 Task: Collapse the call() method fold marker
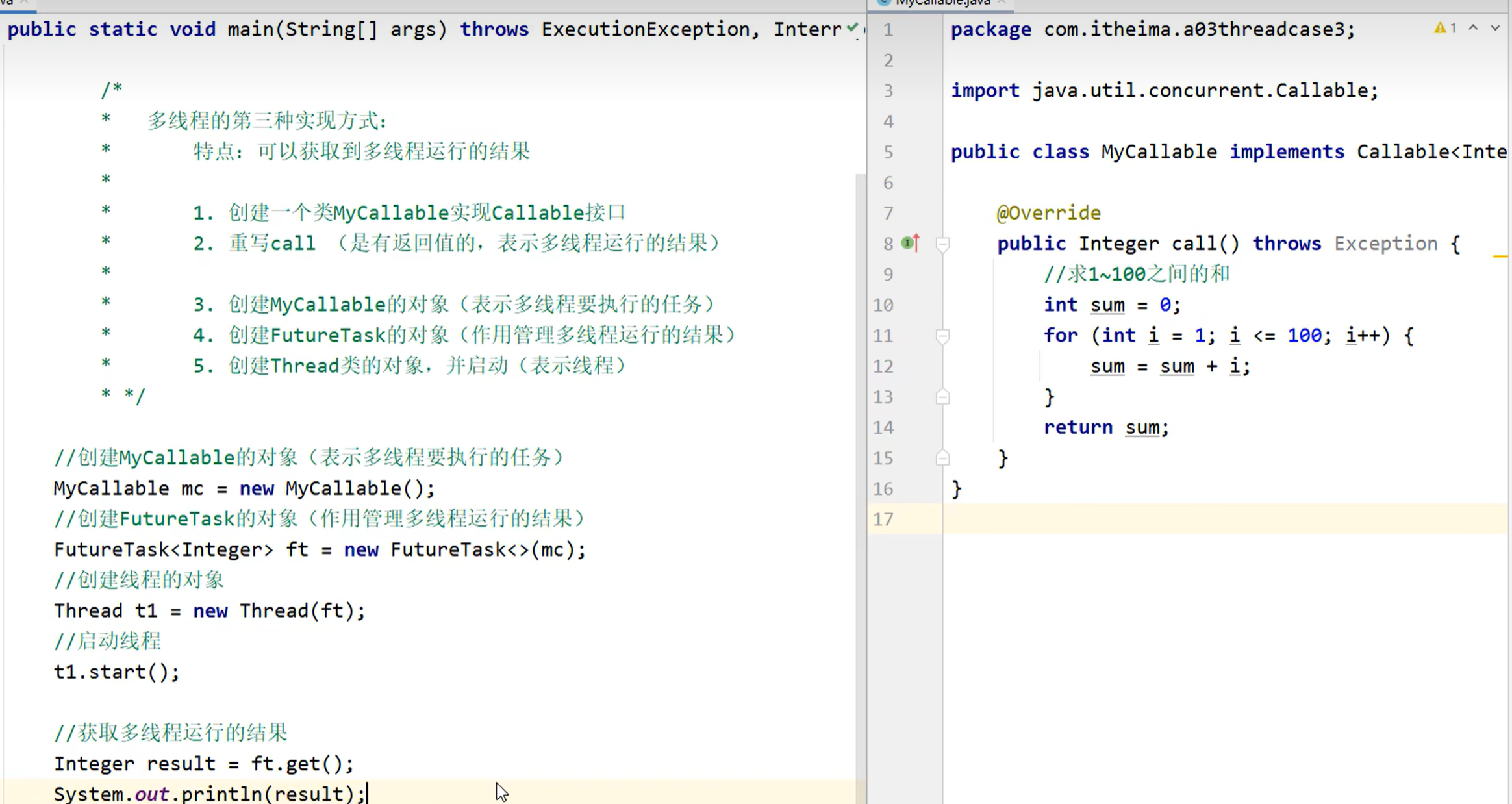coord(942,244)
